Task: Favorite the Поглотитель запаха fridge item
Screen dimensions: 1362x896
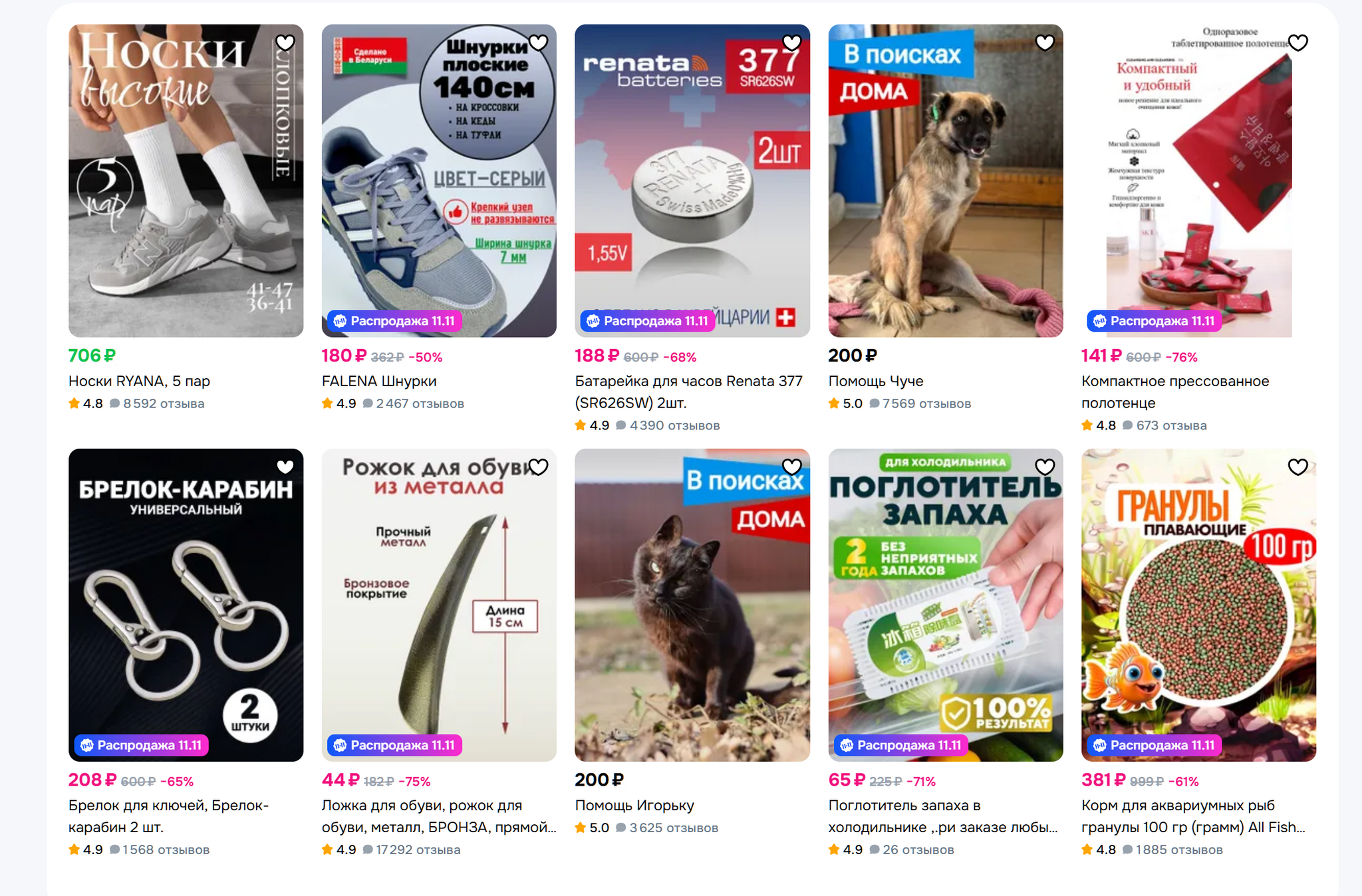Action: pos(1045,467)
